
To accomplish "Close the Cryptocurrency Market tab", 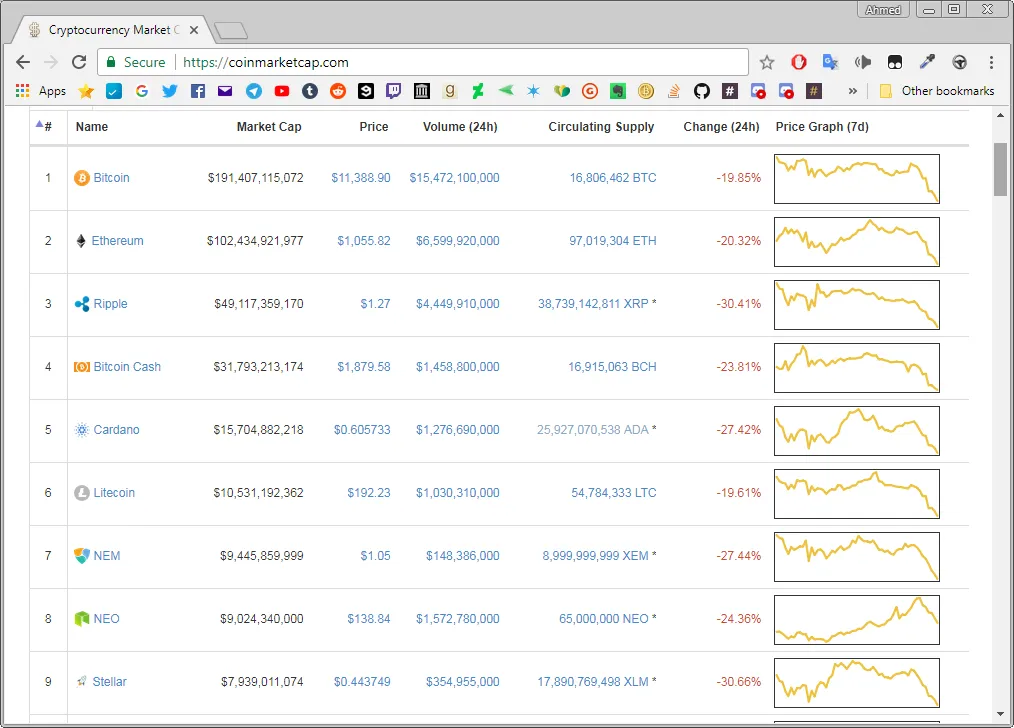I will [193, 30].
